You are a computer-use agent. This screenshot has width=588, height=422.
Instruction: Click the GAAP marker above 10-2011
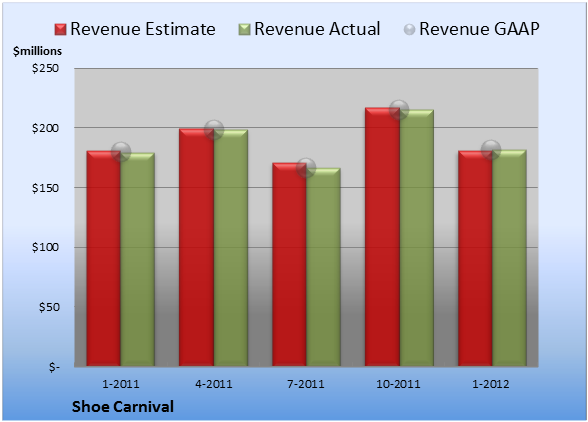pyautogui.click(x=399, y=110)
